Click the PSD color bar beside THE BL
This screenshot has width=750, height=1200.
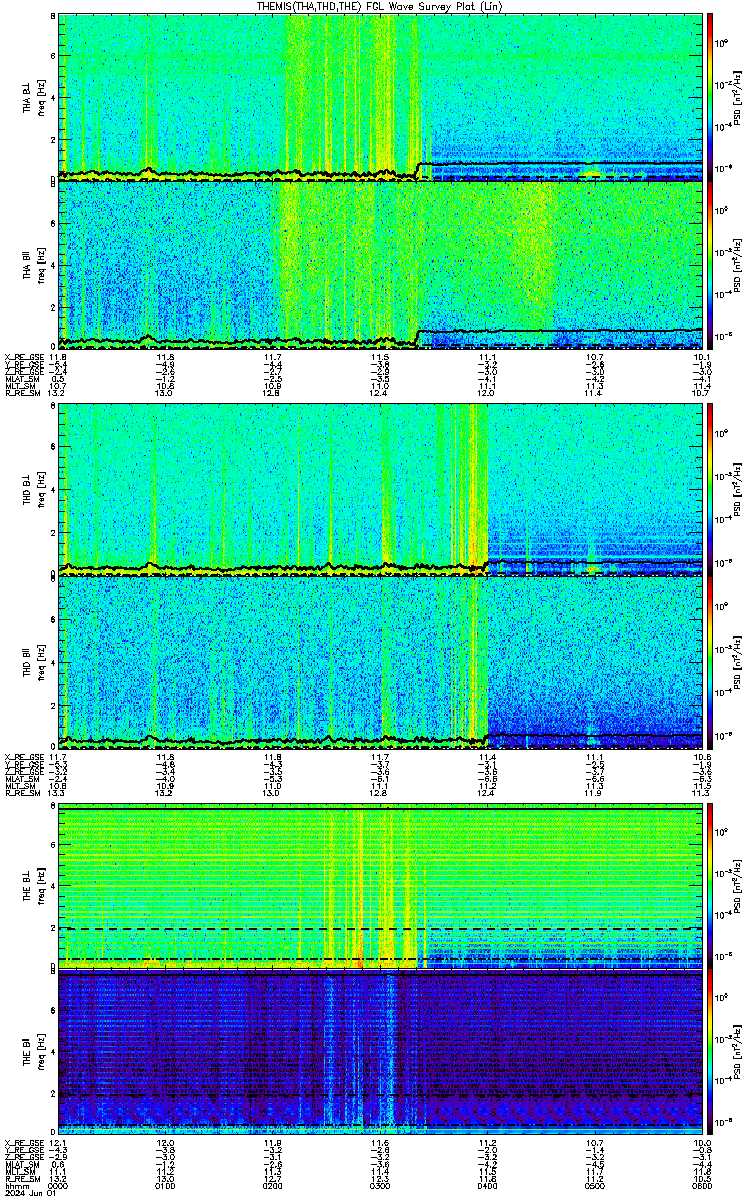(x=711, y=886)
